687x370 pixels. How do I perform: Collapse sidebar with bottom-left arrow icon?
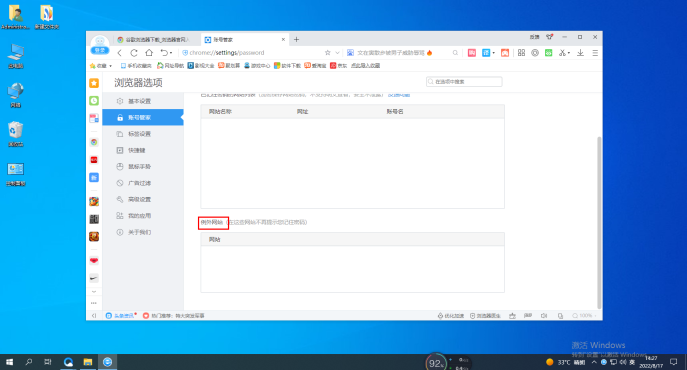pyautogui.click(x=94, y=316)
